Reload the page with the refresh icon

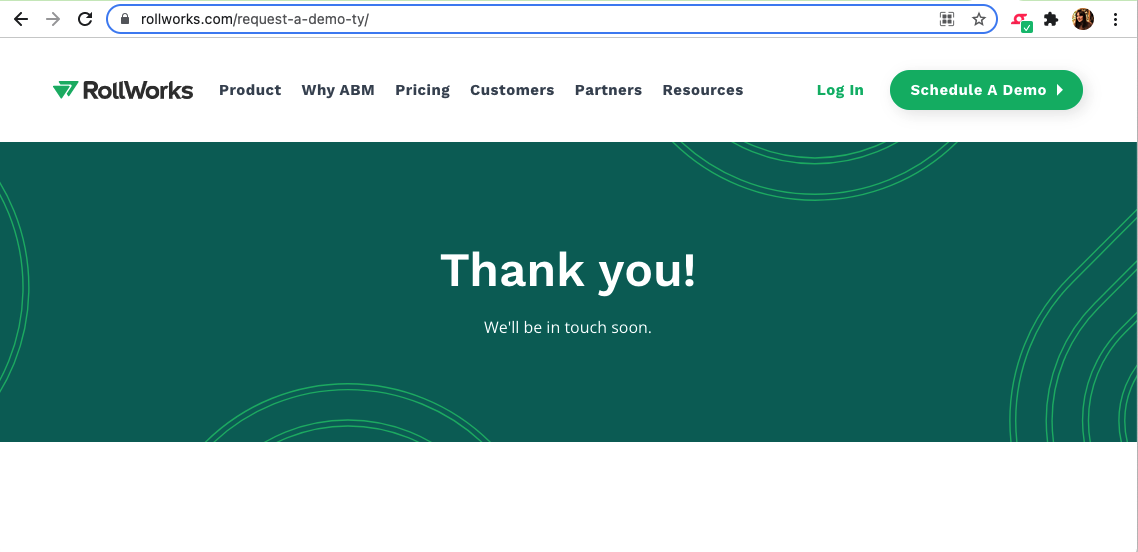85,20
